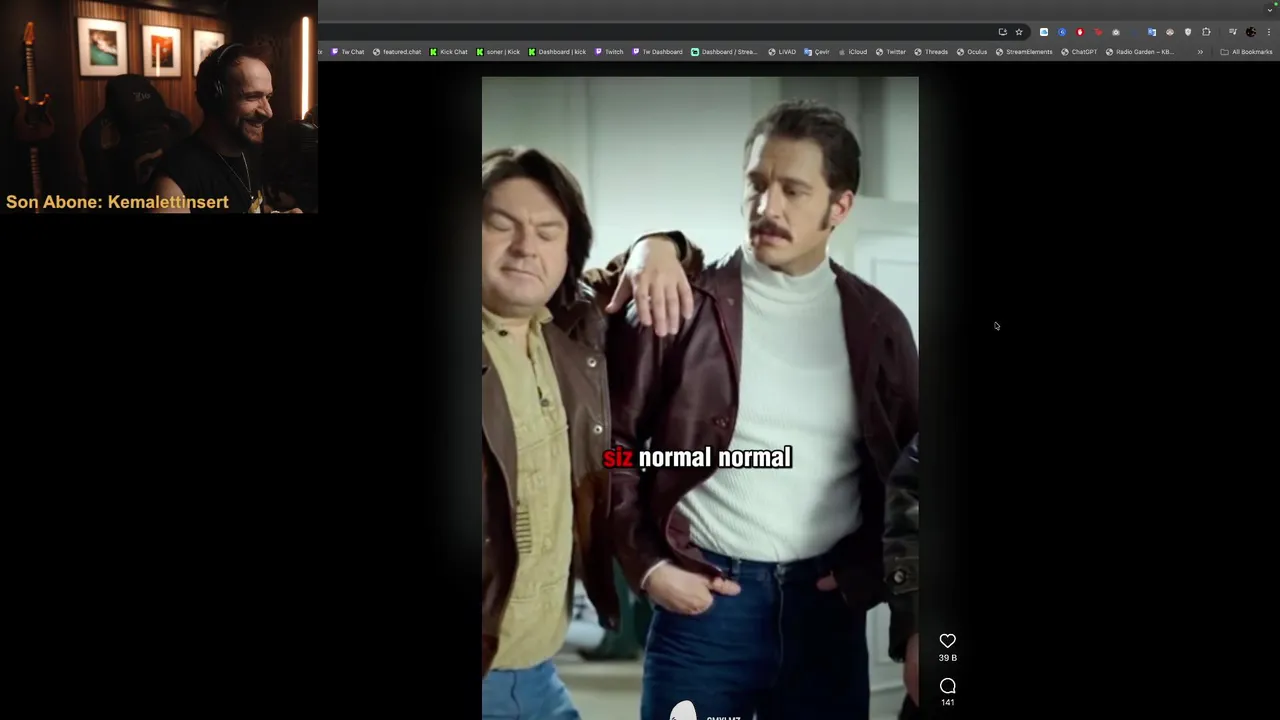Screen dimensions: 1280x720
Task: Open the Tw Chat bookmark
Action: 348,52
